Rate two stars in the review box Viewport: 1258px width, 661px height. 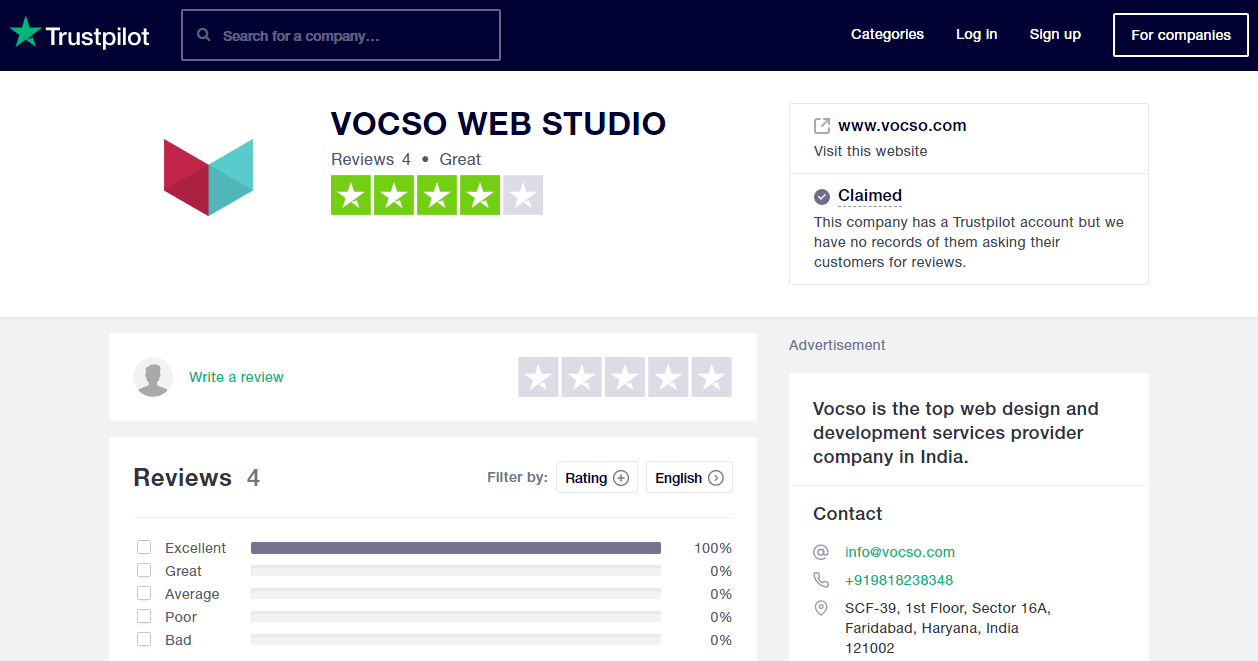582,377
